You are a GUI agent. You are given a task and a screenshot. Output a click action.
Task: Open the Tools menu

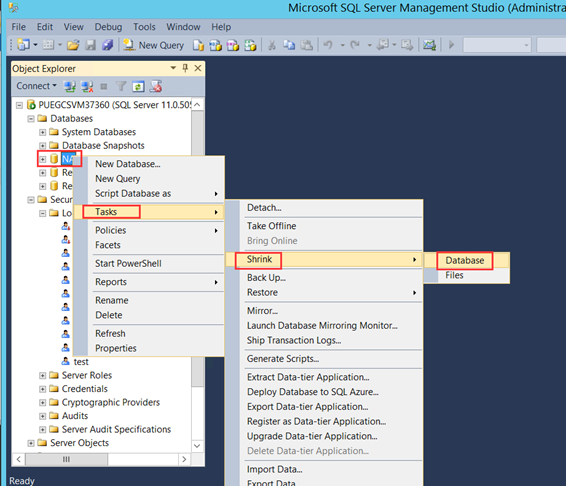tap(144, 27)
